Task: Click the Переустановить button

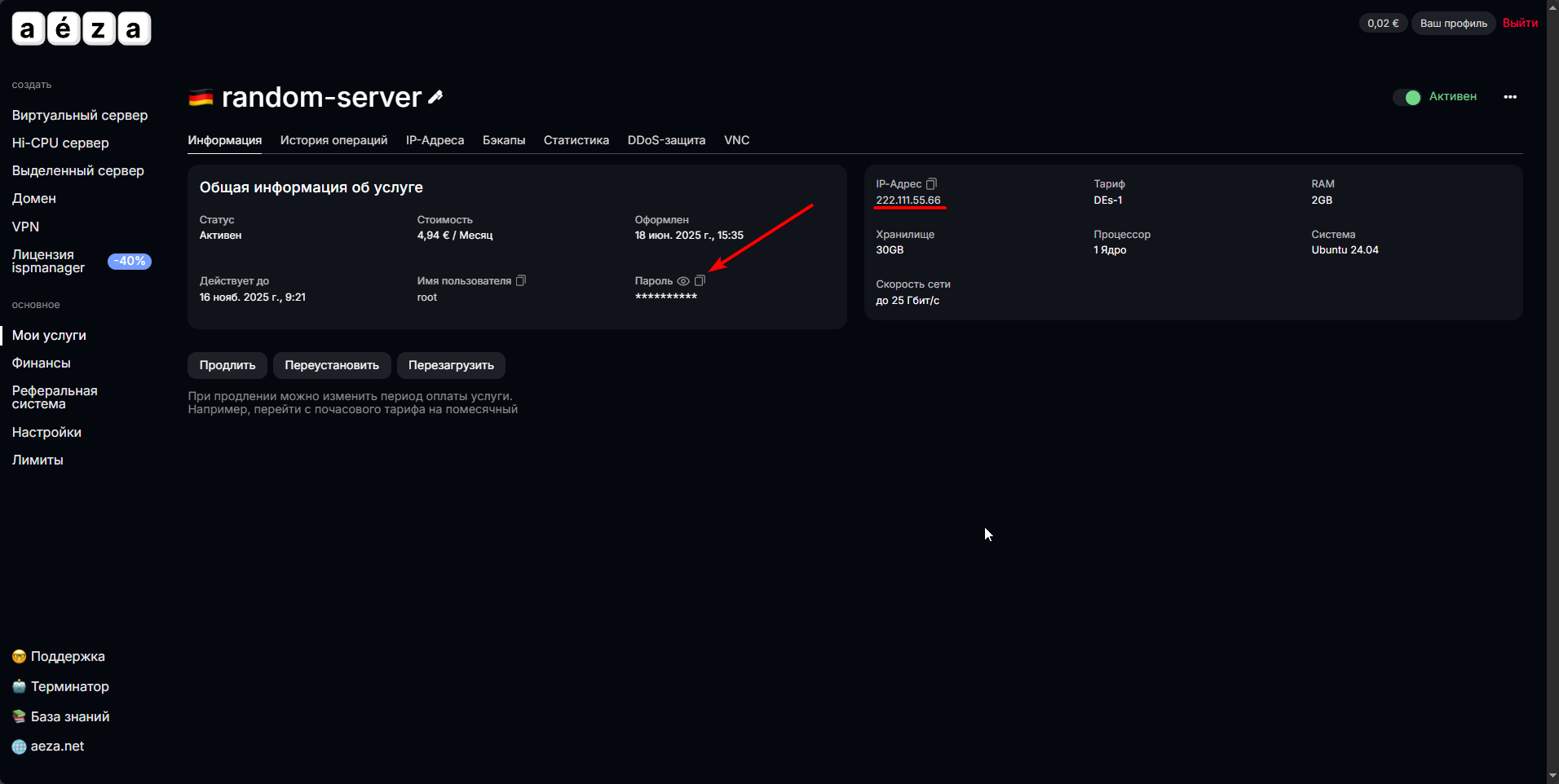Action: coord(332,365)
